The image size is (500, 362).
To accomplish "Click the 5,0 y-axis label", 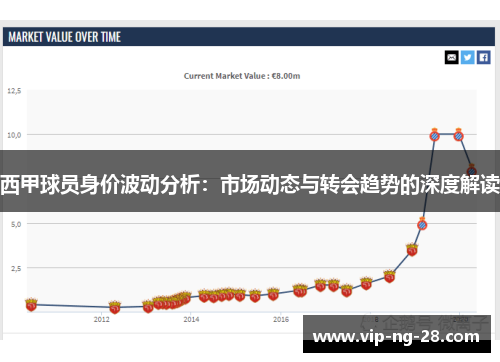I will click(16, 224).
